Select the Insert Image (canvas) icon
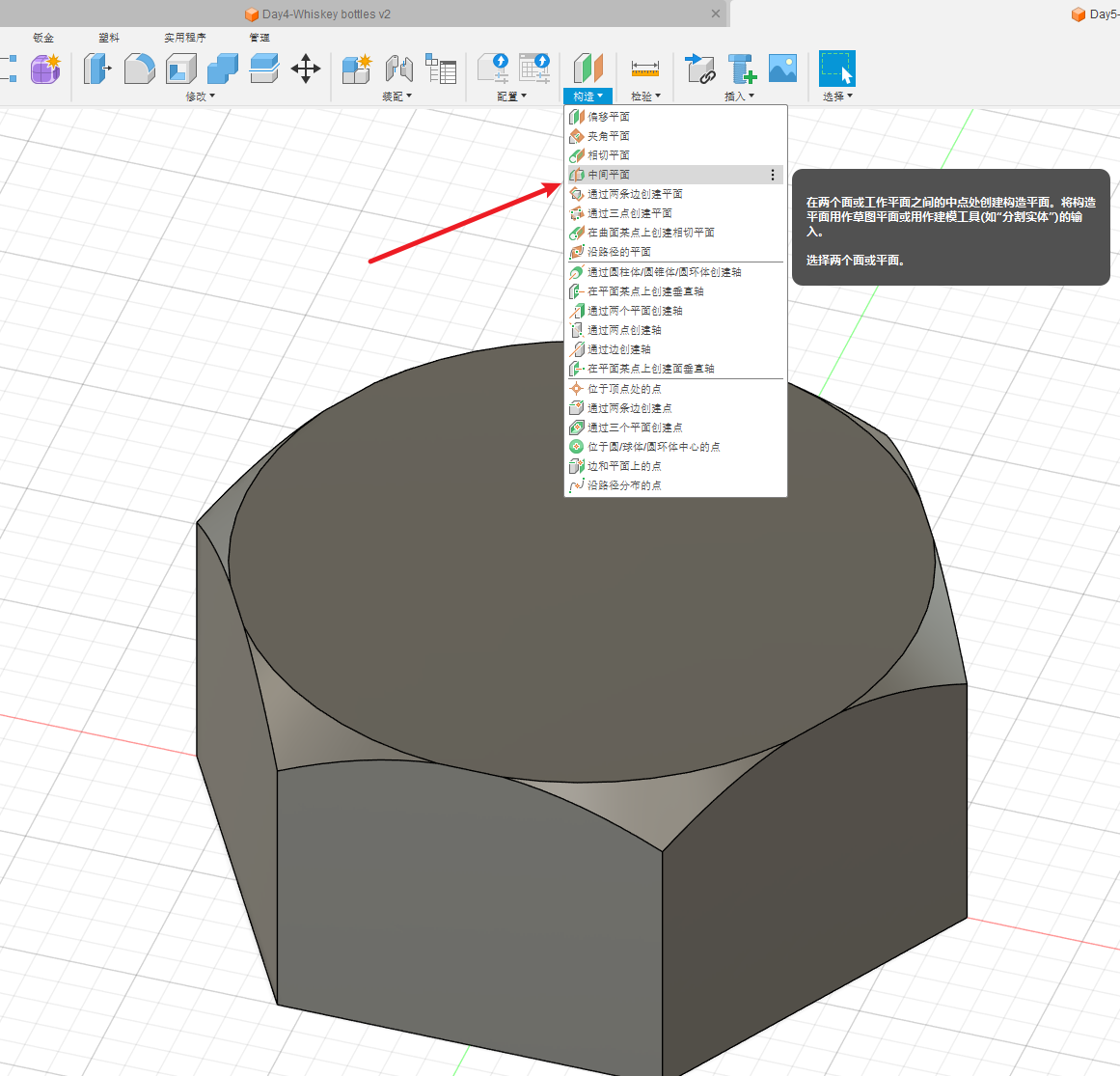Image resolution: width=1120 pixels, height=1076 pixels. click(782, 69)
